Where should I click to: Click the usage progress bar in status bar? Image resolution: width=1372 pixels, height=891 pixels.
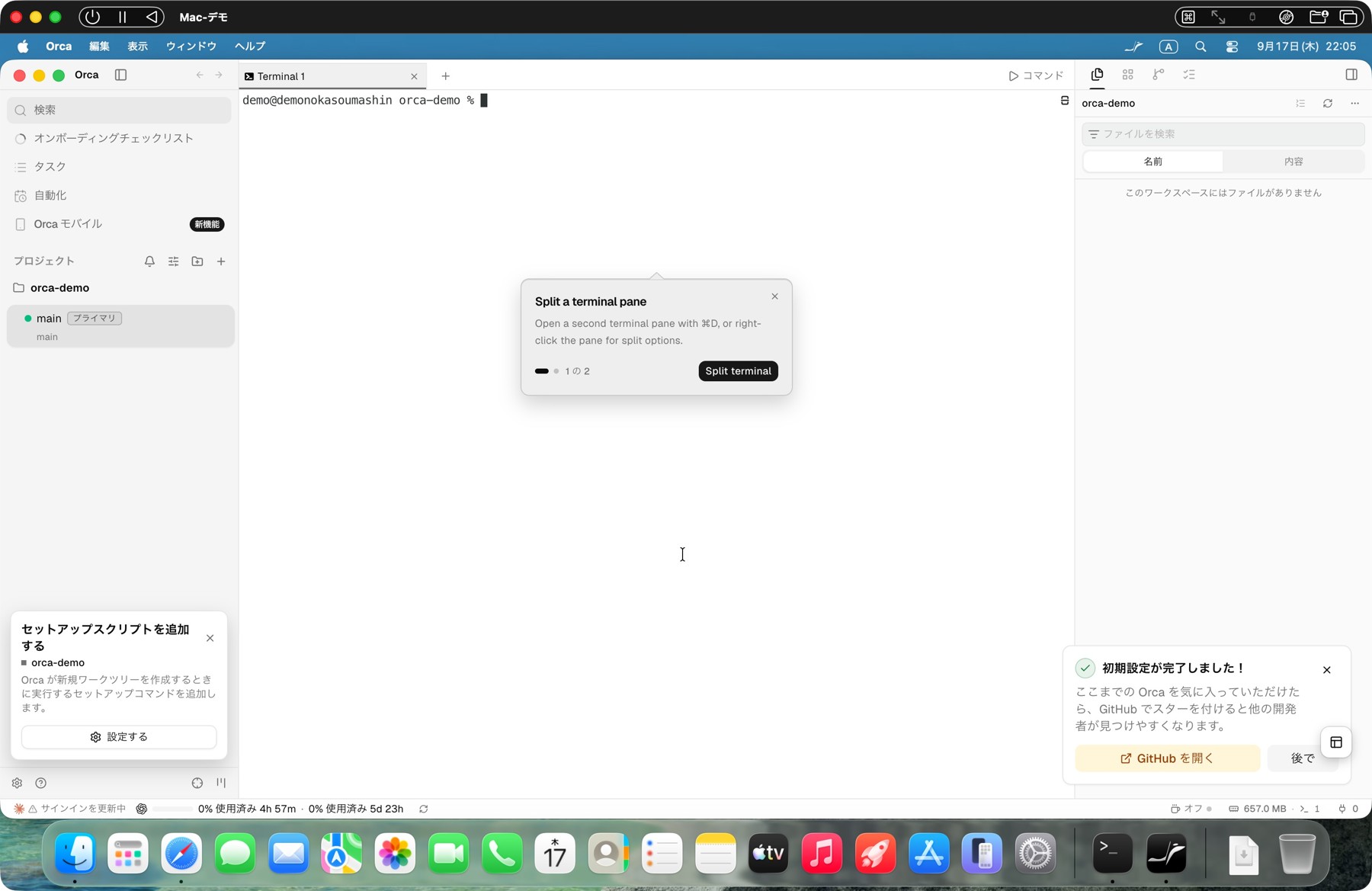coord(172,809)
